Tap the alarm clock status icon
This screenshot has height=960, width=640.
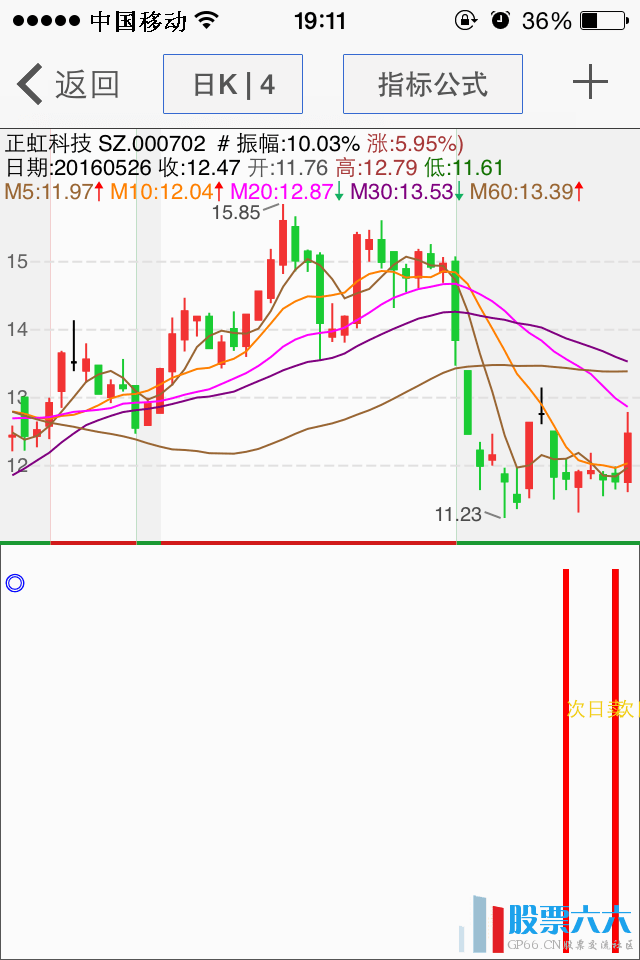[500, 20]
